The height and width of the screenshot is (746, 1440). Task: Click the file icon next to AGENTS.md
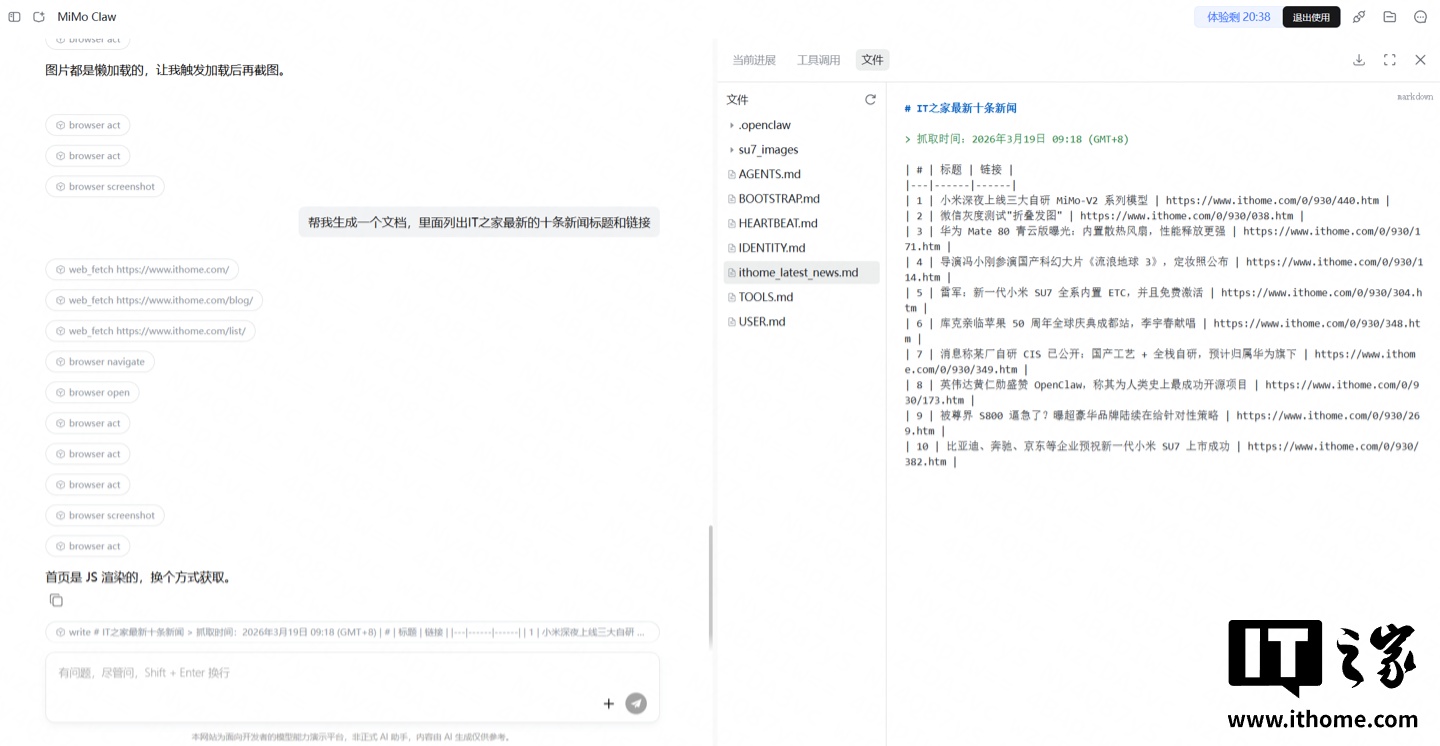731,174
